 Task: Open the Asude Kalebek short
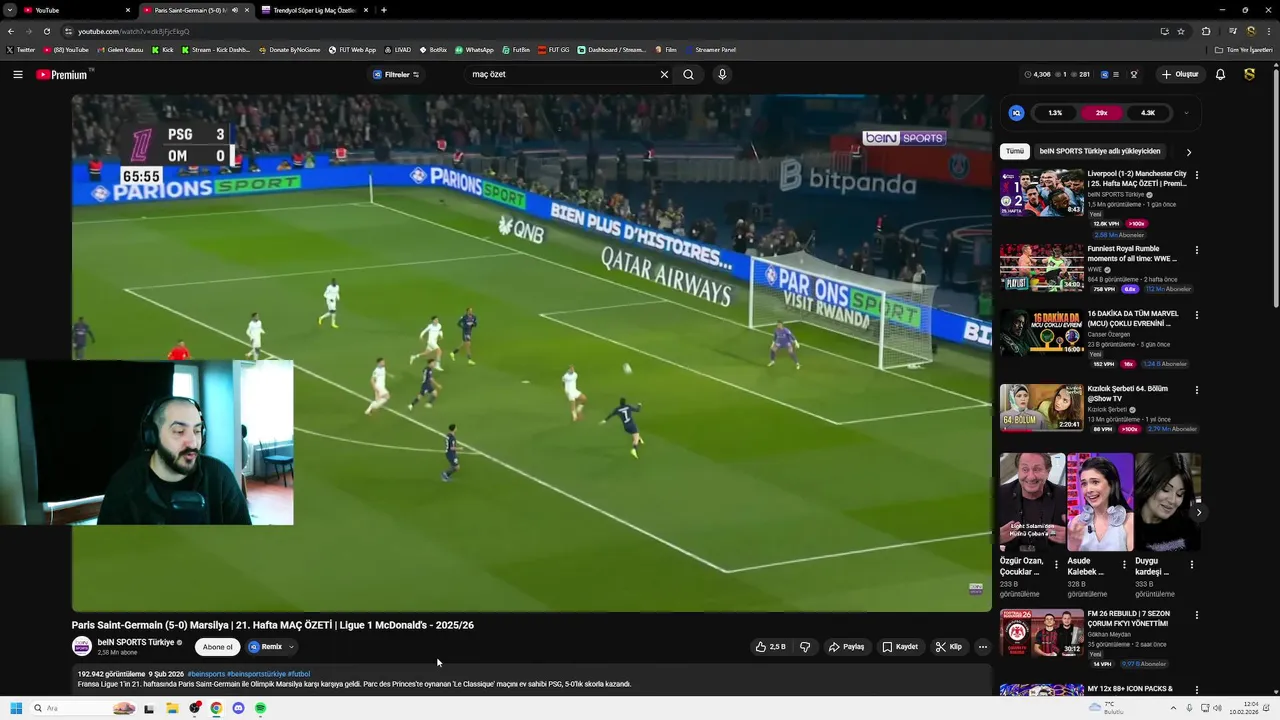(1100, 502)
